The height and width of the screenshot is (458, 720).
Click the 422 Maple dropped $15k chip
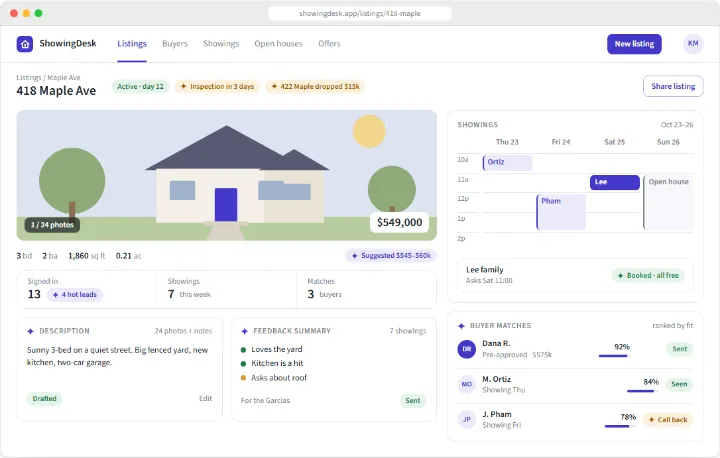[x=315, y=86]
